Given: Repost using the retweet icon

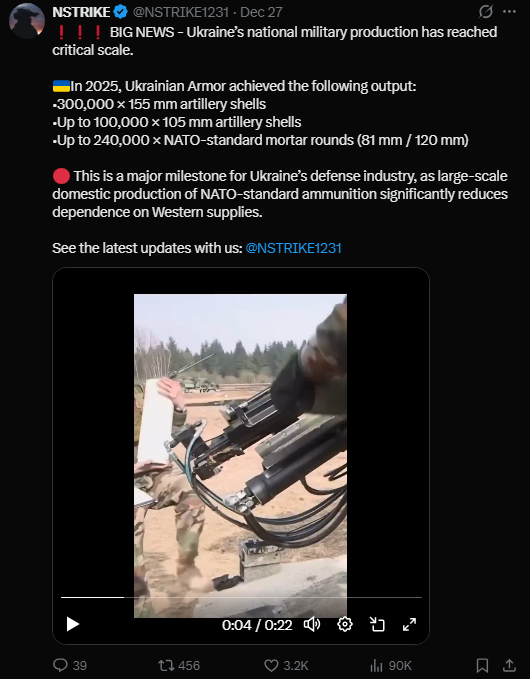Looking at the screenshot, I should tap(179, 665).
